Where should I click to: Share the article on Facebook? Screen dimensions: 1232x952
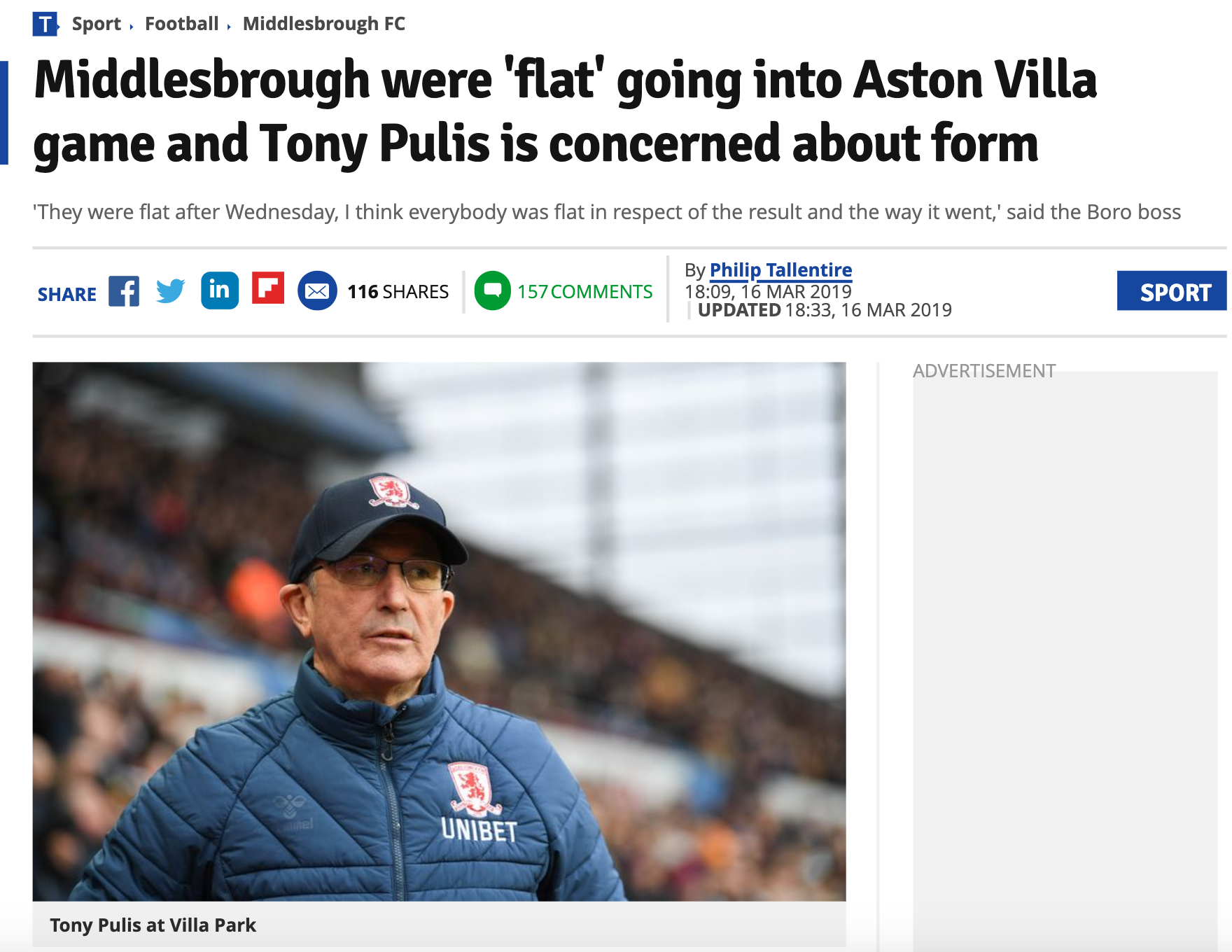[124, 291]
